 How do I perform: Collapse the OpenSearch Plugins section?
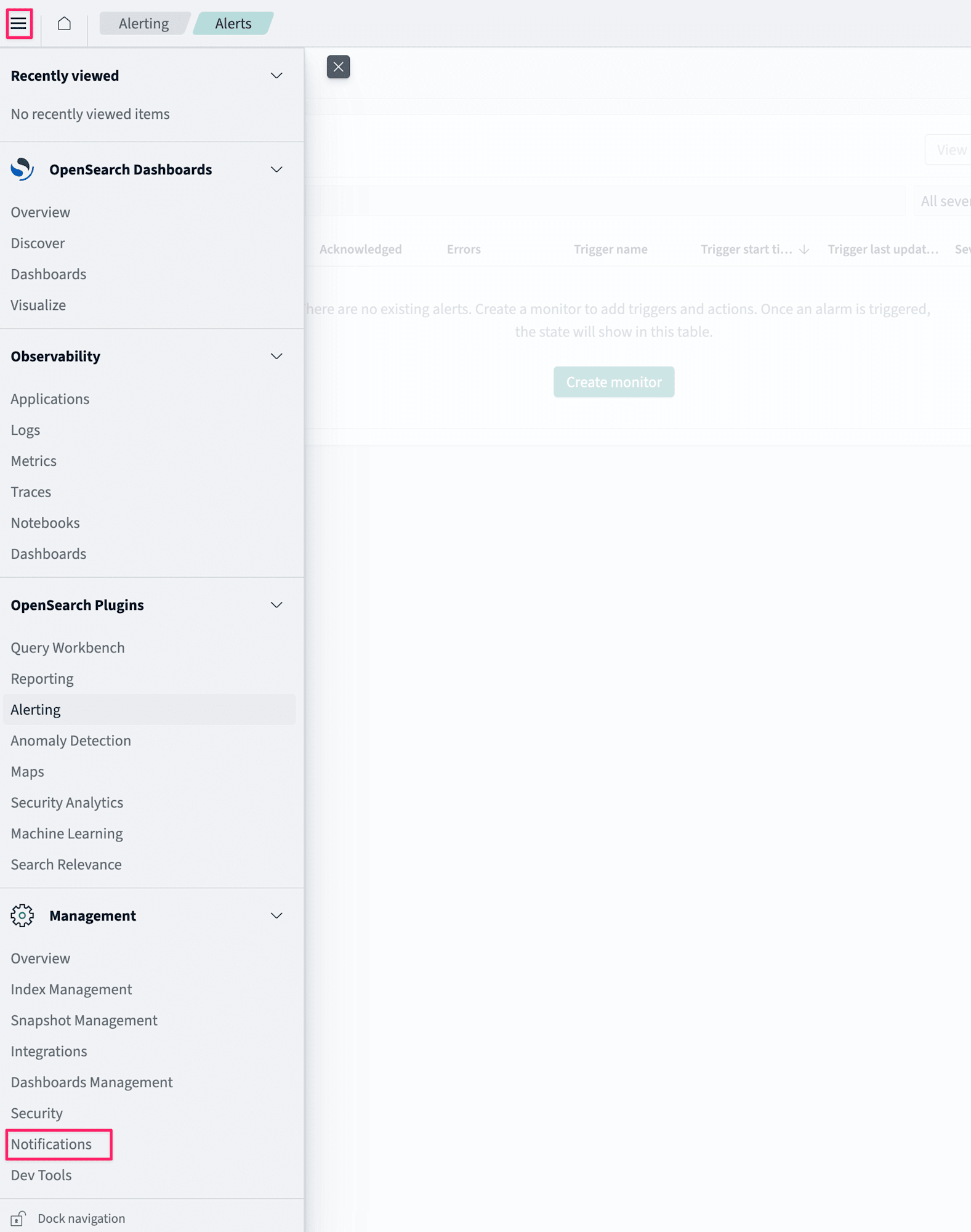point(276,605)
